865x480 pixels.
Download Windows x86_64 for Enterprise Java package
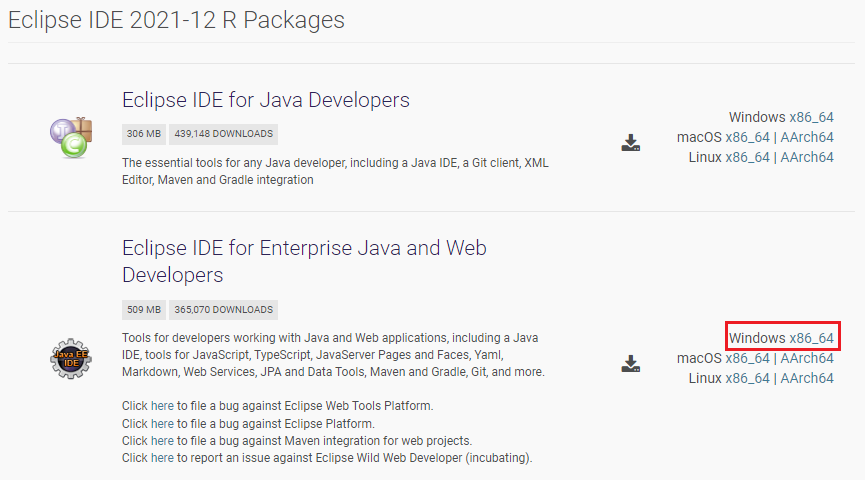(811, 338)
